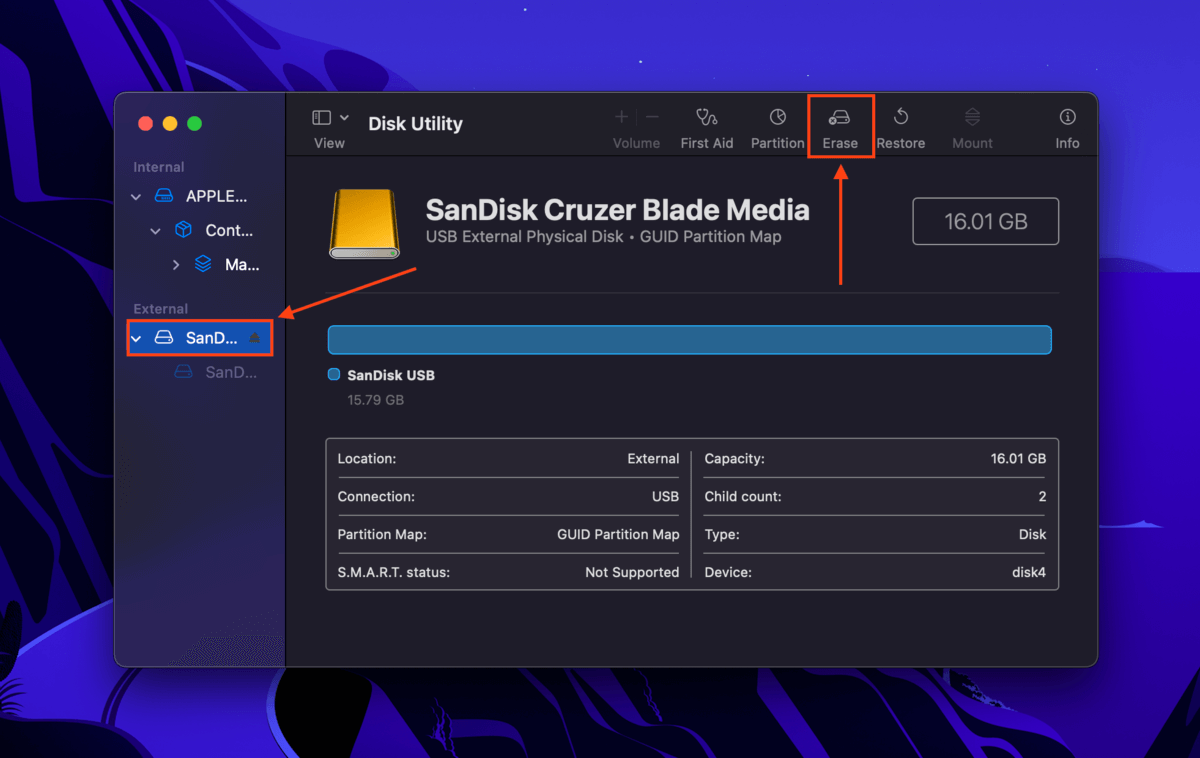Click the APPLE disk drive icon
This screenshot has height=758, width=1200.
click(164, 196)
